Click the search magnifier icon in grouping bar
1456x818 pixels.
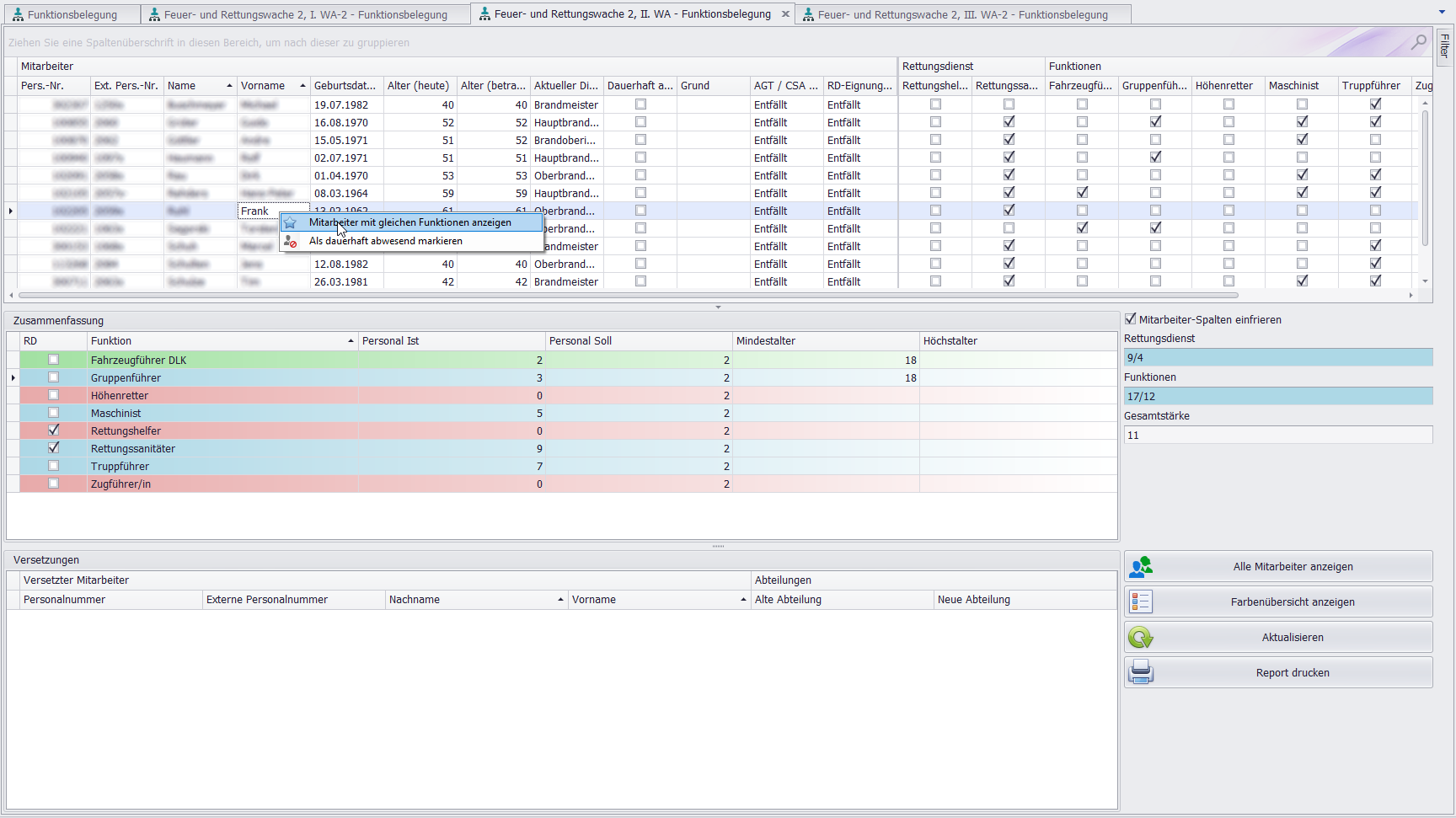pos(1419,41)
